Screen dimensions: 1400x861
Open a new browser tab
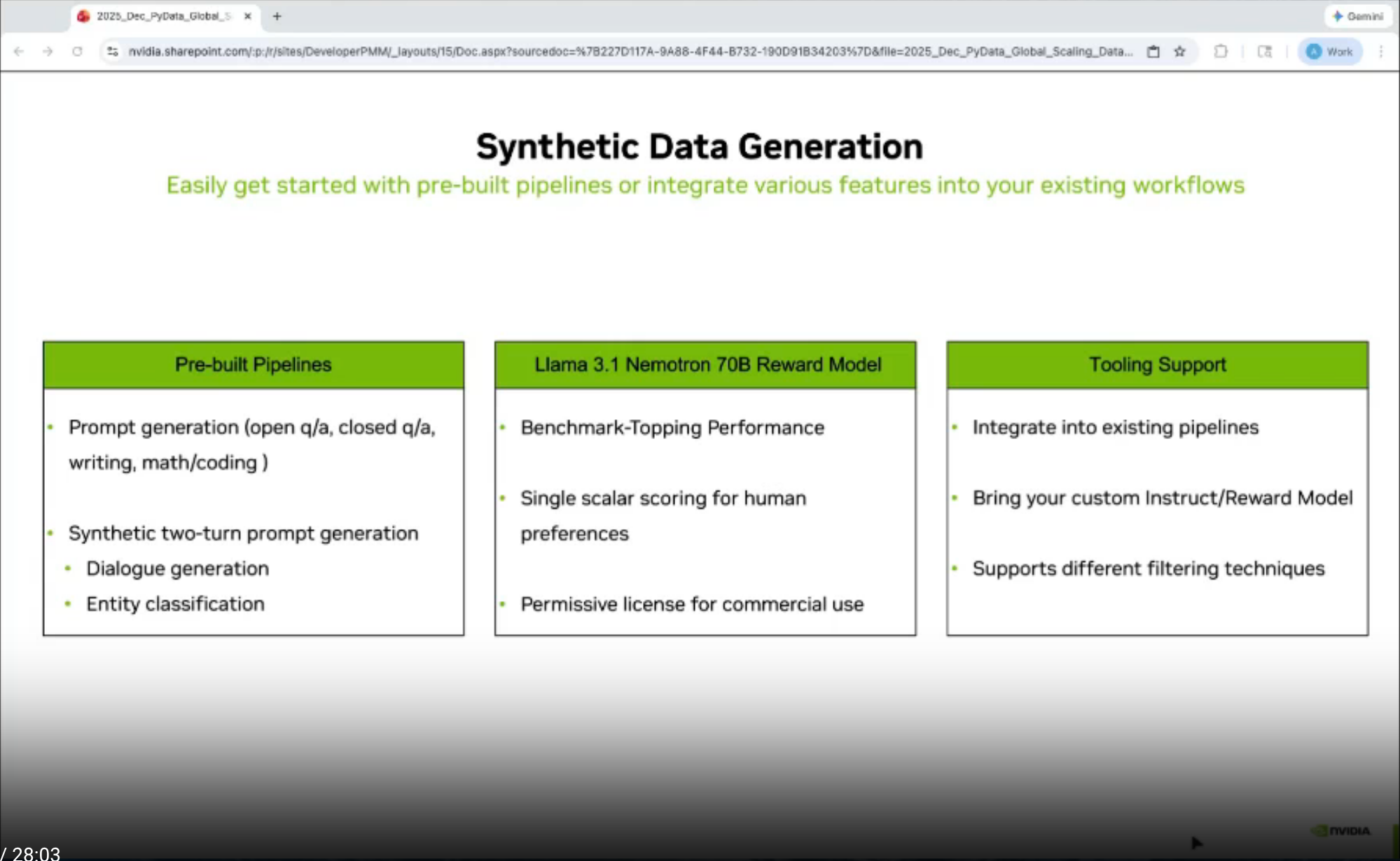pos(277,16)
